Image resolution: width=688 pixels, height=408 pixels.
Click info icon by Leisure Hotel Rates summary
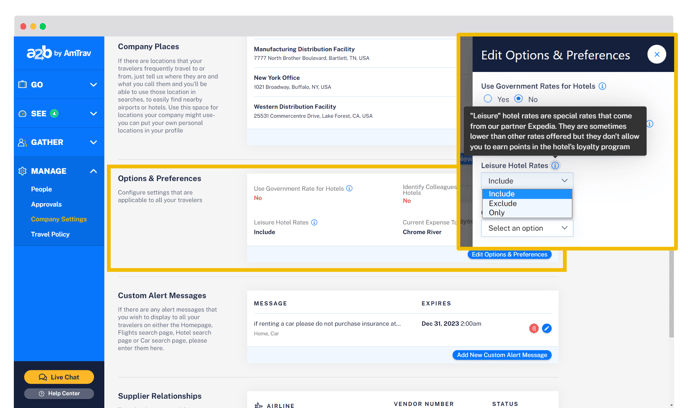(x=314, y=222)
